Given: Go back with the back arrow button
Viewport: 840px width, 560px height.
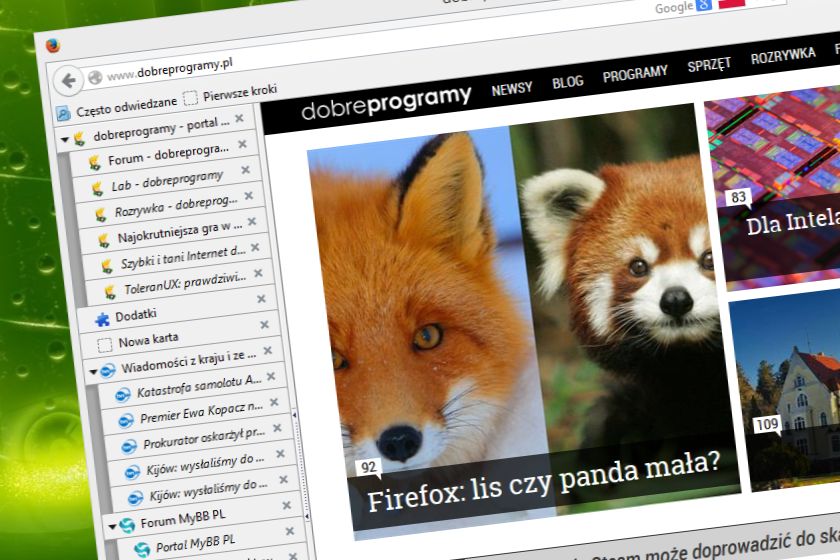Looking at the screenshot, I should 68,81.
